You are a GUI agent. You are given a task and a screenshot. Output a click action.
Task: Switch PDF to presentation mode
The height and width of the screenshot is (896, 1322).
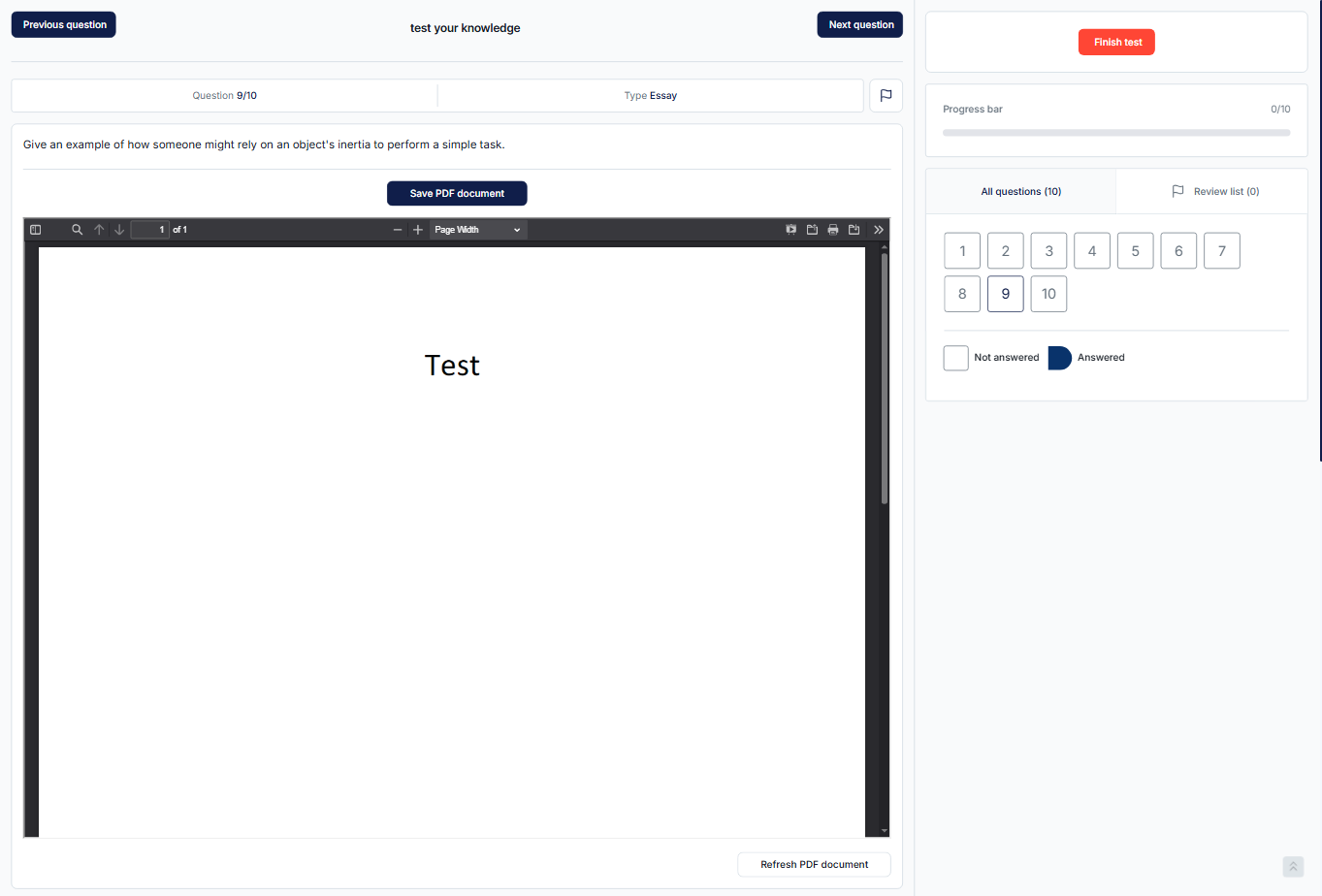coord(791,230)
